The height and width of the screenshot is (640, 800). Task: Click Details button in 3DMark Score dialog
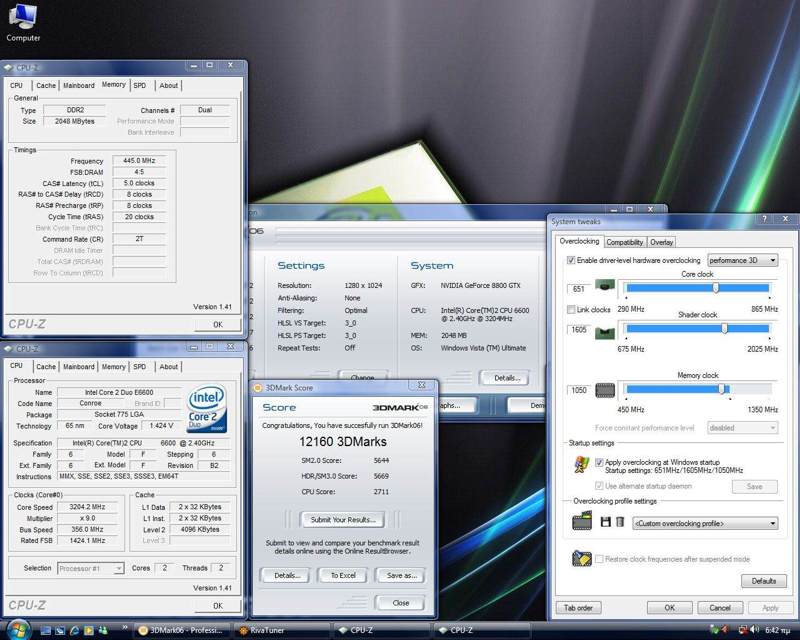point(286,575)
